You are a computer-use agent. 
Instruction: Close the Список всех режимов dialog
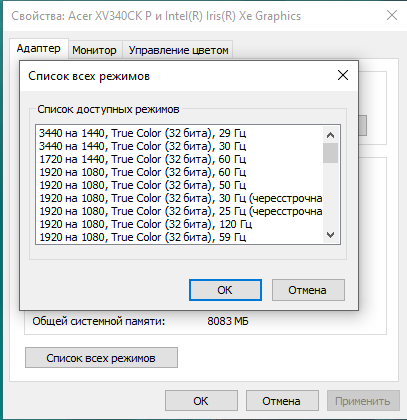[343, 75]
